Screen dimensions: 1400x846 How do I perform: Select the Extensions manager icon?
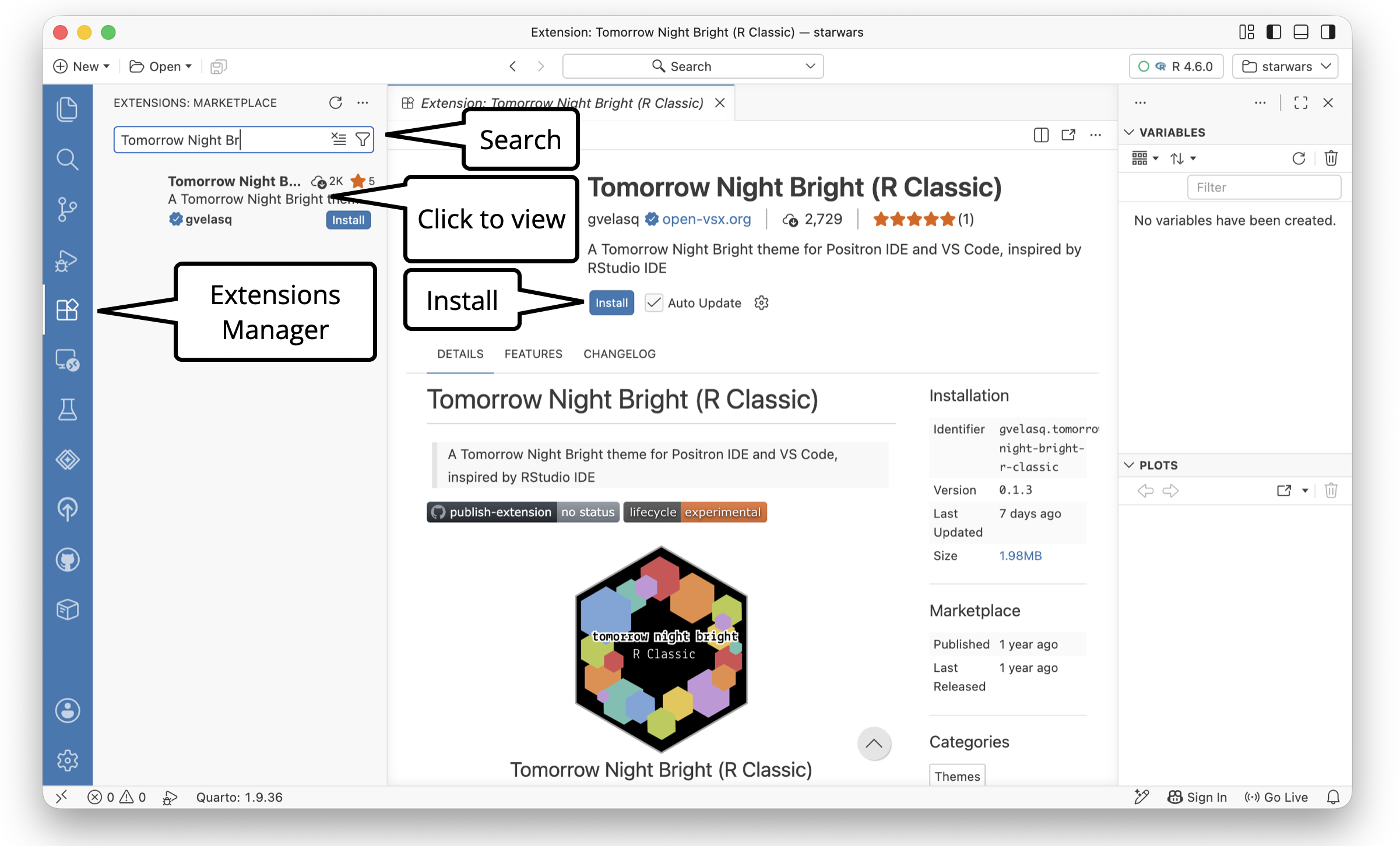(x=68, y=309)
